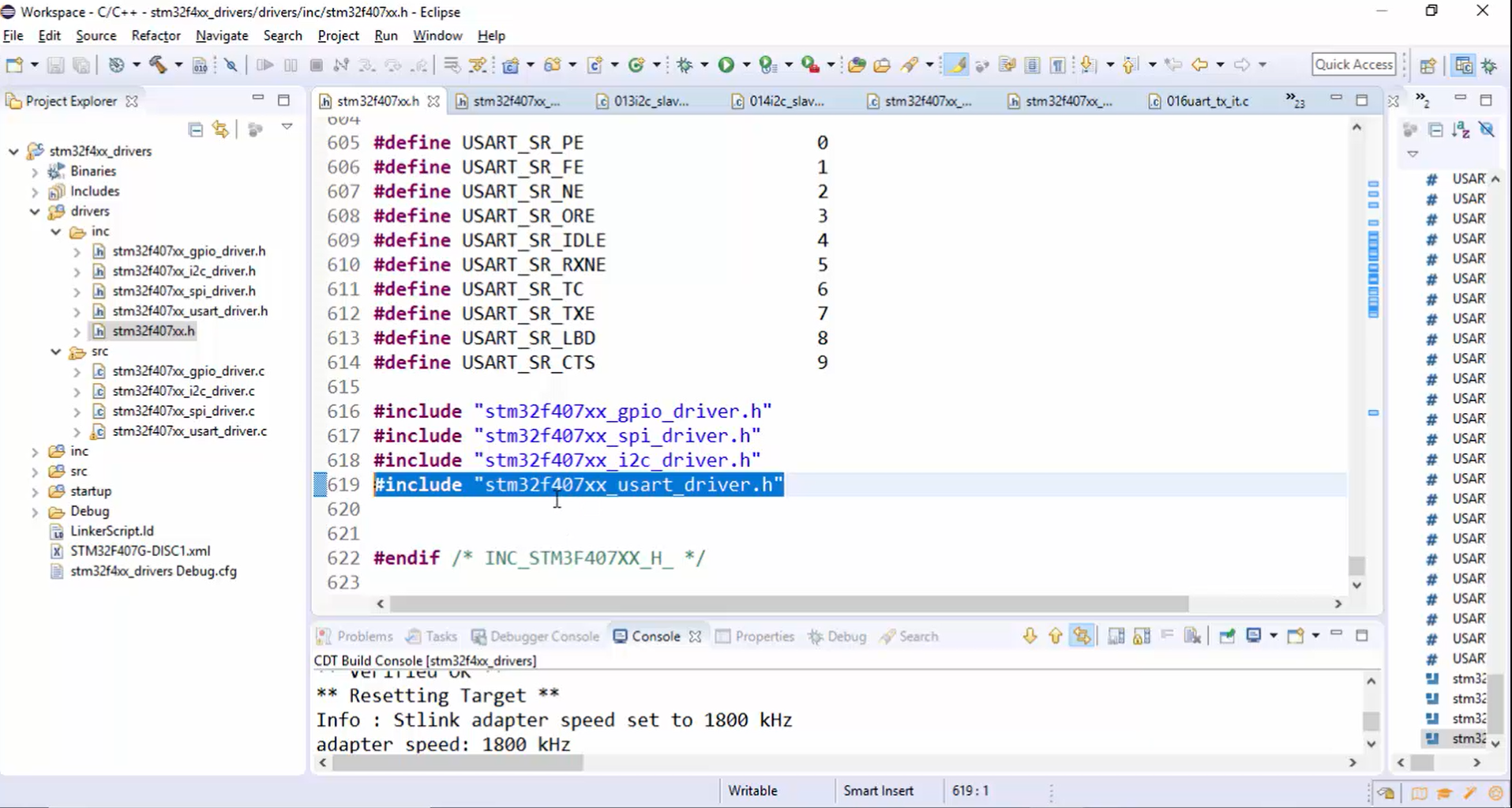Click into the Quick Access field

(x=1354, y=65)
